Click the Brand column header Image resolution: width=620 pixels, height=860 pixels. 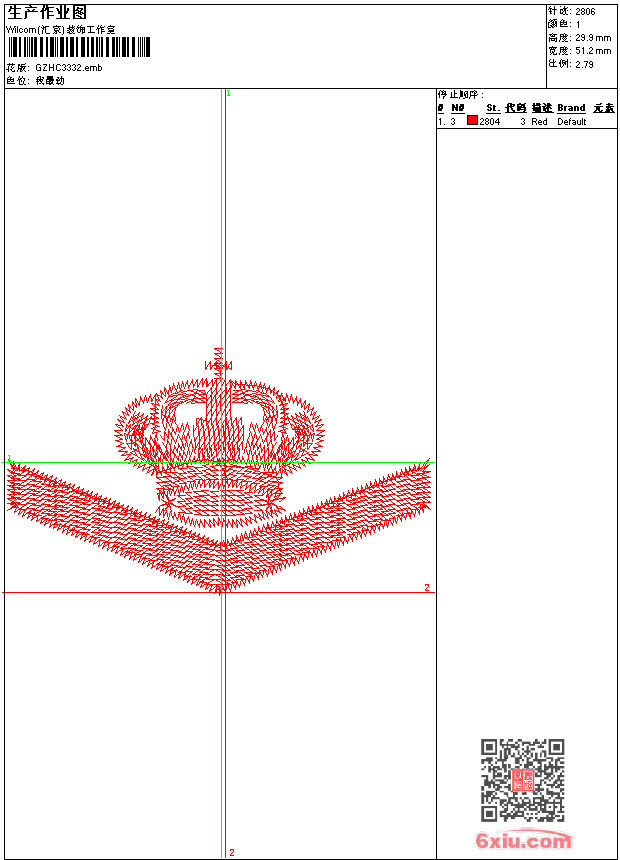point(571,108)
